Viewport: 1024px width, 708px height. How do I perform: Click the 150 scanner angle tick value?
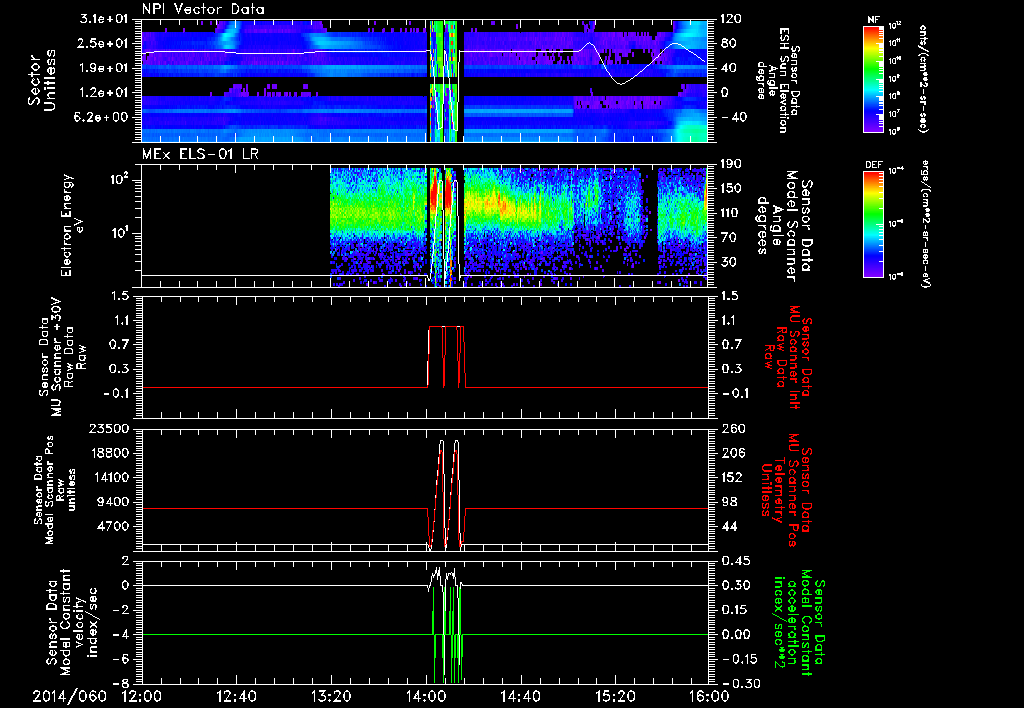pos(731,188)
